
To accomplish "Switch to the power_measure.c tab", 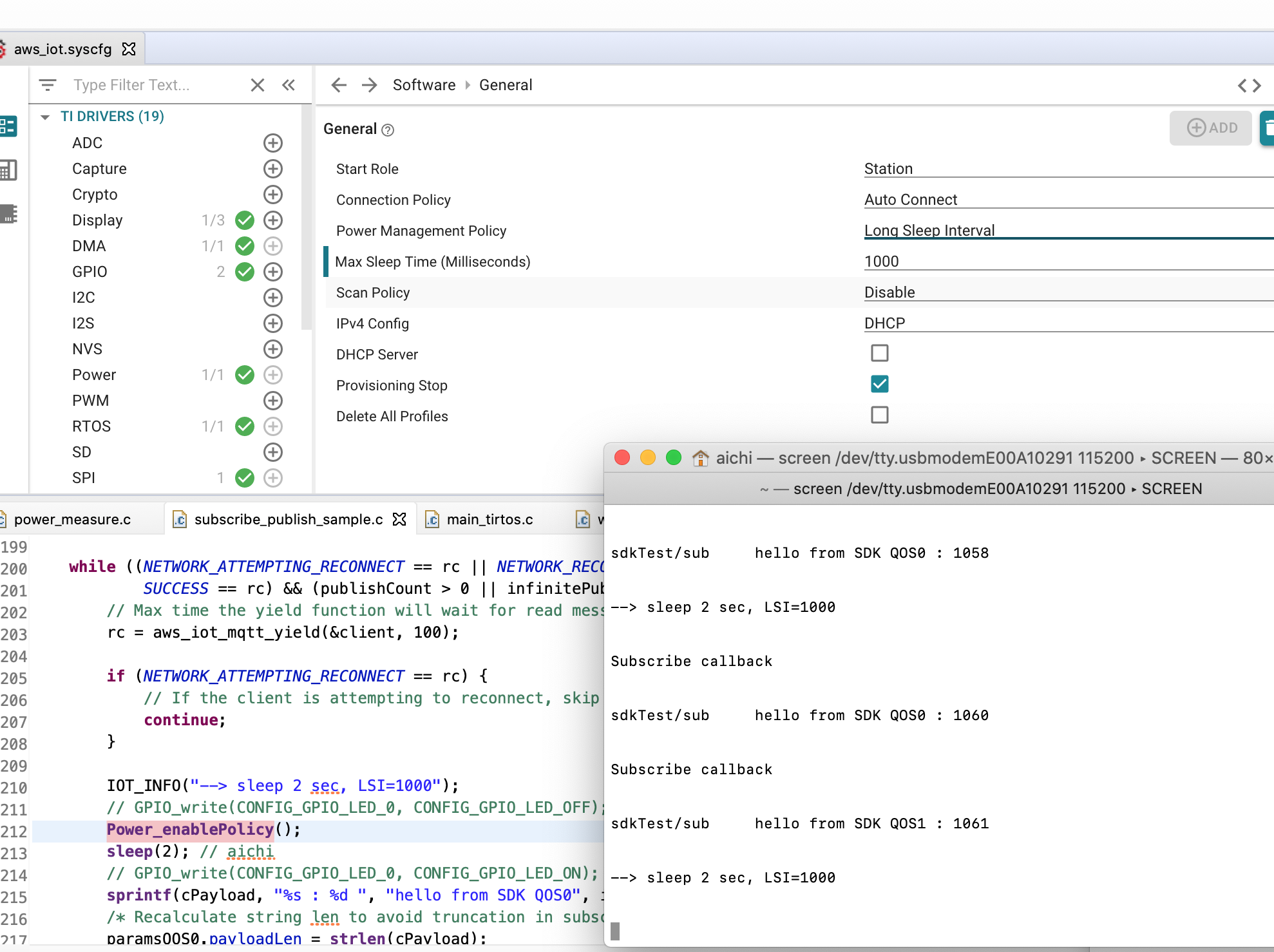I will [72, 519].
